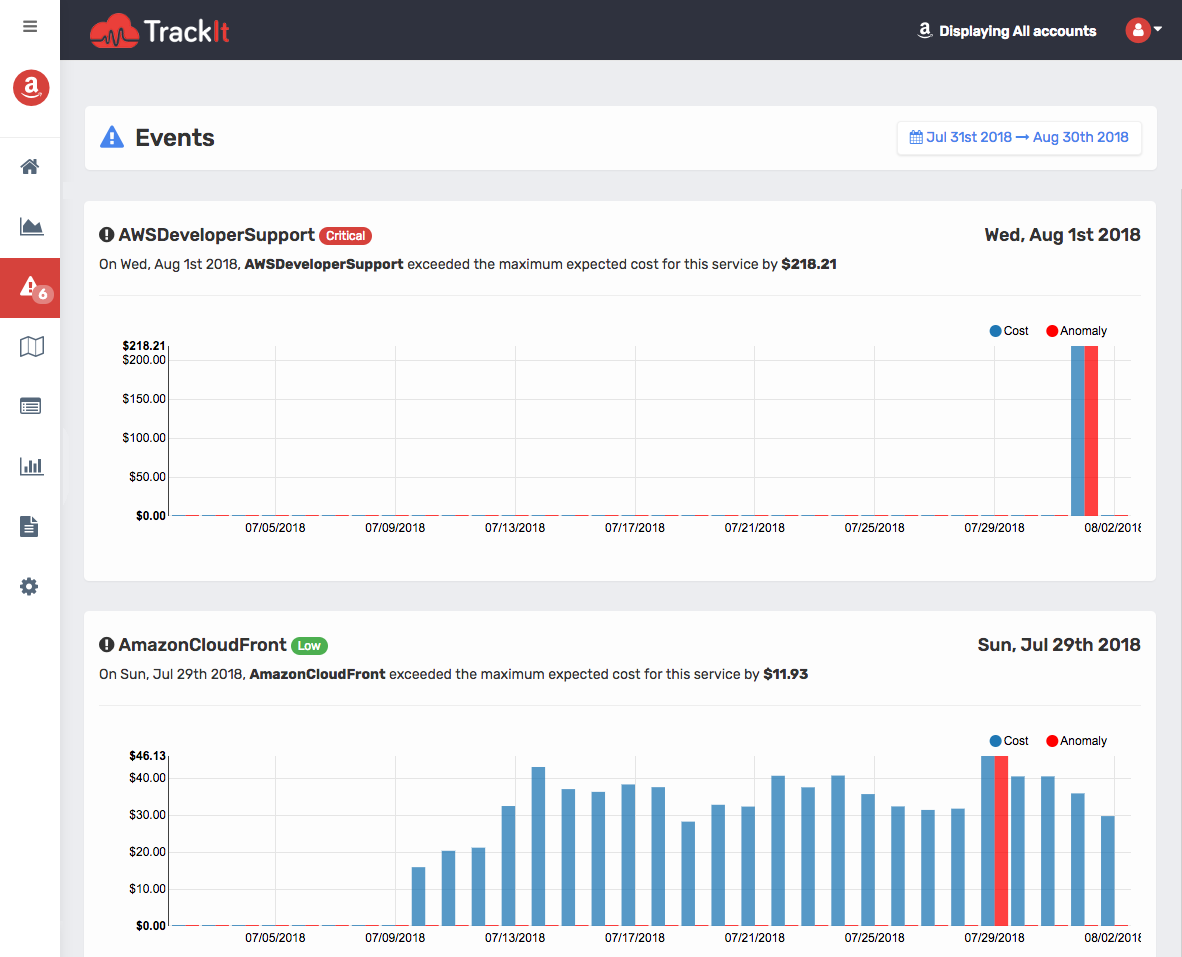Click the Wed, Aug 1st 2018 date
This screenshot has width=1182, height=957.
[1062, 235]
